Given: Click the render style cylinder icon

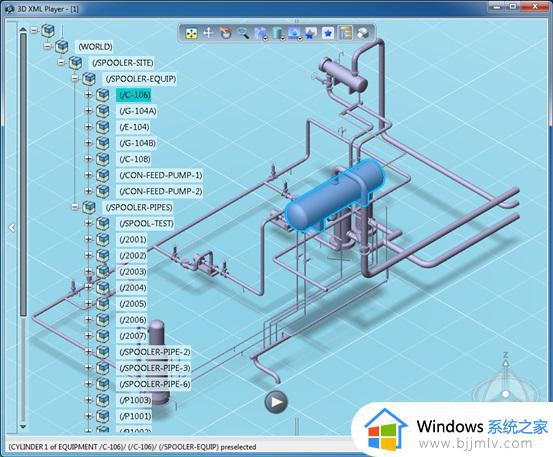Looking at the screenshot, I should click(277, 33).
